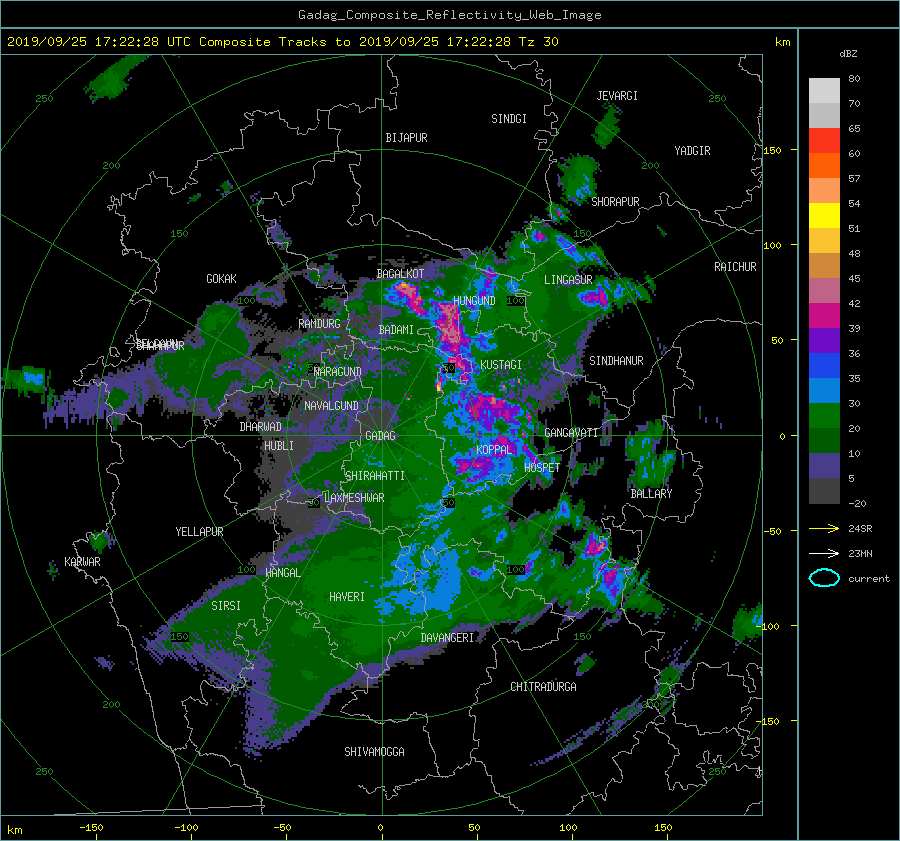This screenshot has height=841, width=900.
Task: Click the 20 dBZ green legend swatch
Action: click(824, 416)
